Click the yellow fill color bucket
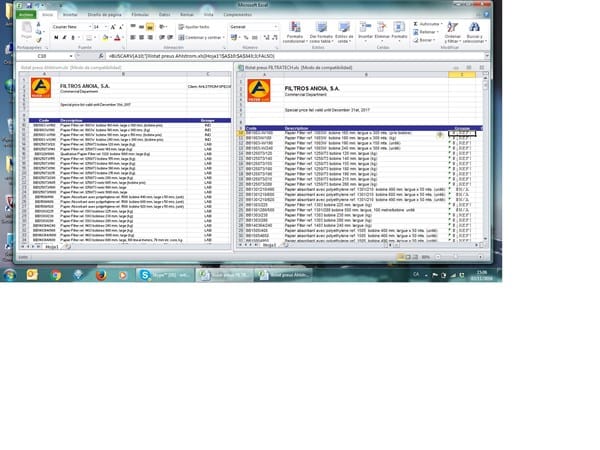600x450 pixels. pyautogui.click(x=105, y=38)
